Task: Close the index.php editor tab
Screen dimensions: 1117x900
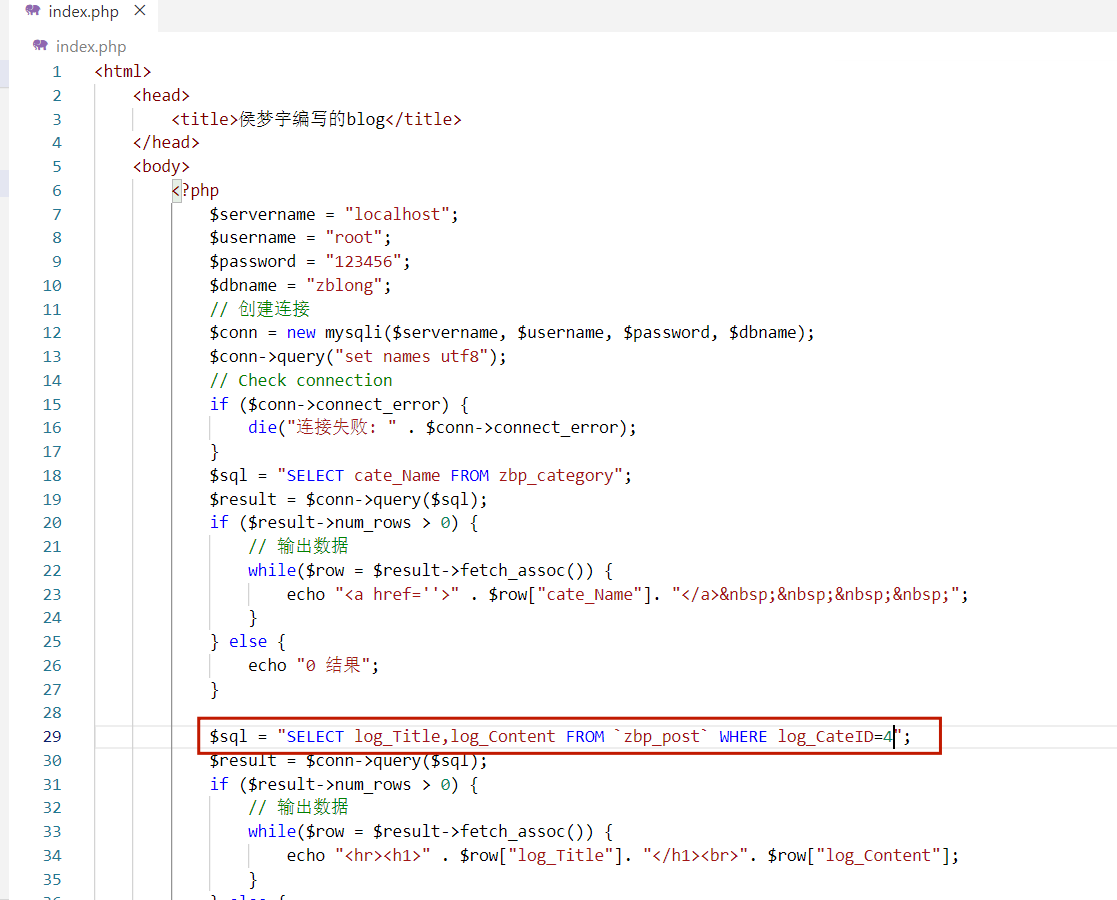Action: click(140, 11)
